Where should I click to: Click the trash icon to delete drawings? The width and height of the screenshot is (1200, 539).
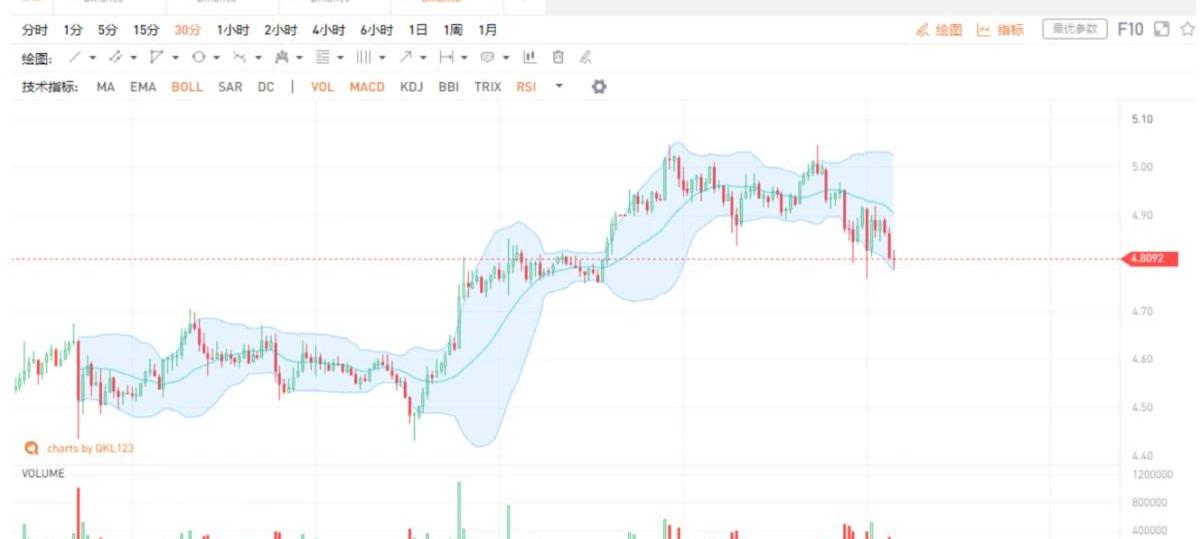558,58
